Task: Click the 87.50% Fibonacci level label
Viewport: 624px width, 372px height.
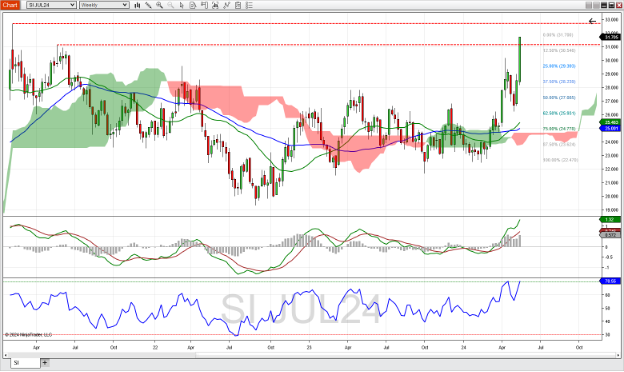Action: pos(559,144)
